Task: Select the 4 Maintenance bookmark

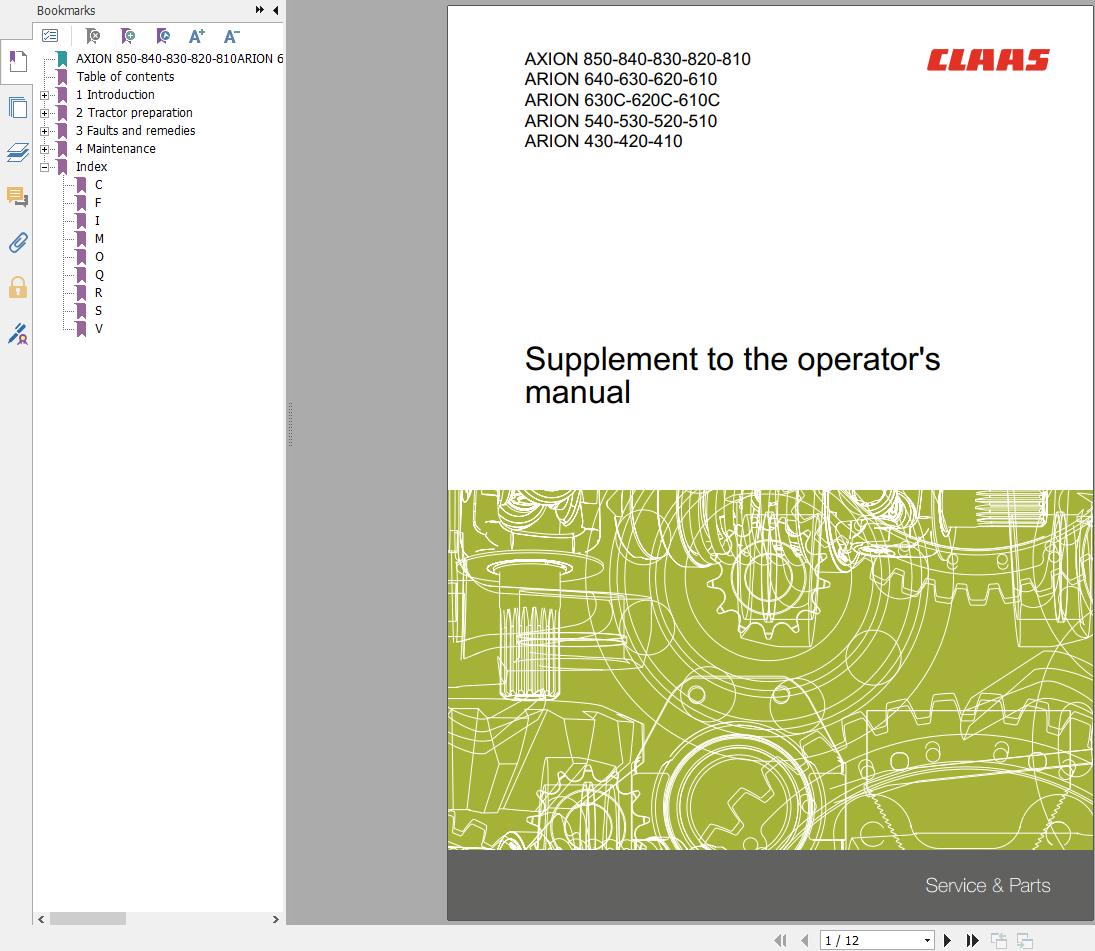Action: point(115,149)
